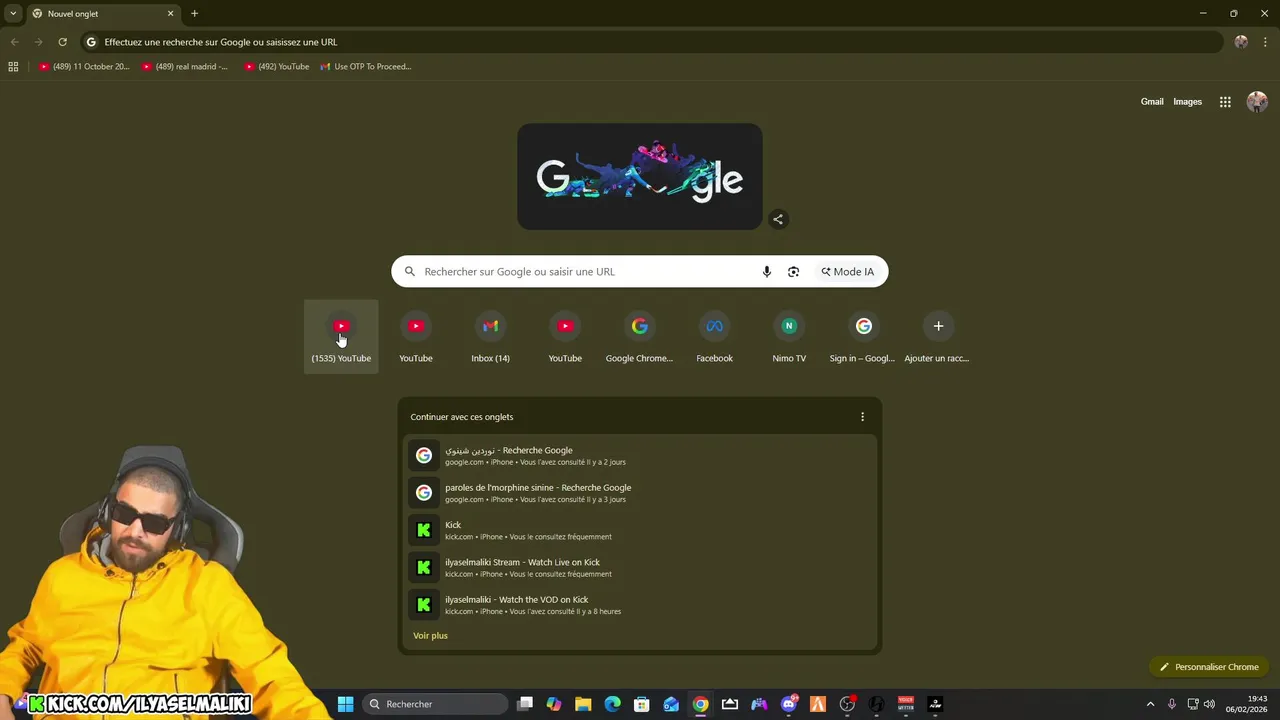Click the Google Doodle image

pos(639,177)
